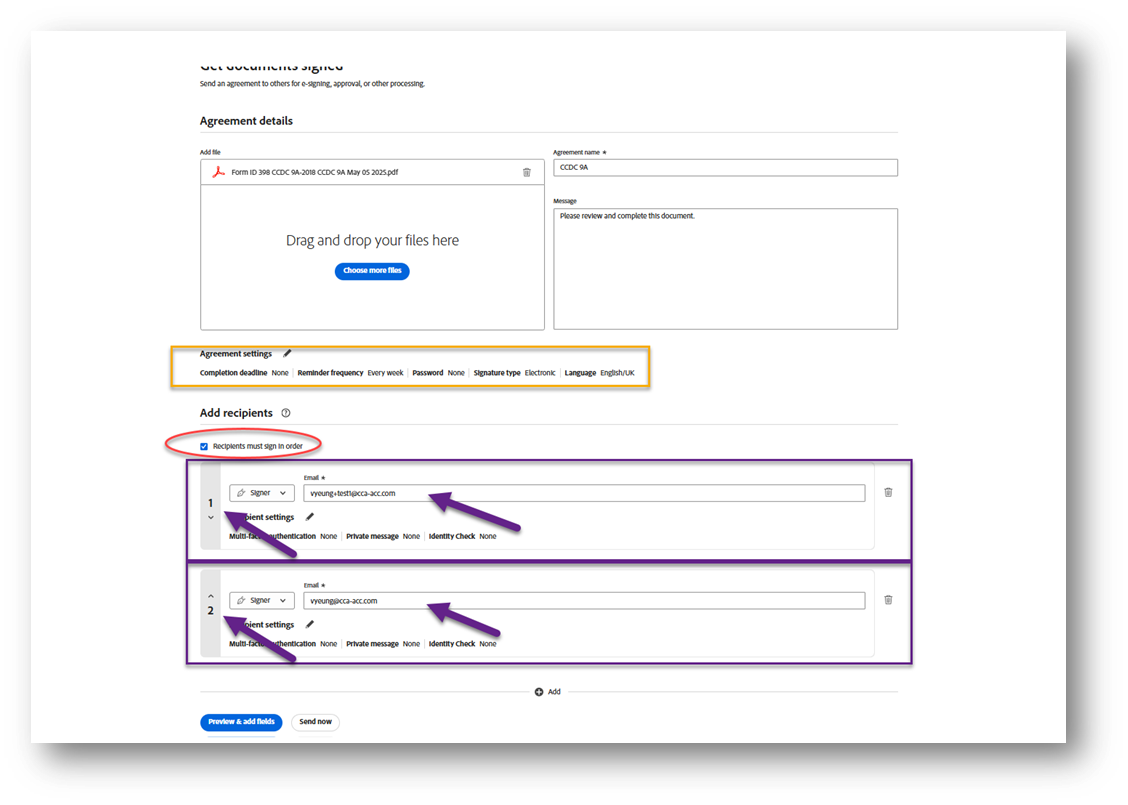Remove recipient vyeung+test1@cca-acc.com via trash icon
The image size is (1128, 805).
(888, 492)
